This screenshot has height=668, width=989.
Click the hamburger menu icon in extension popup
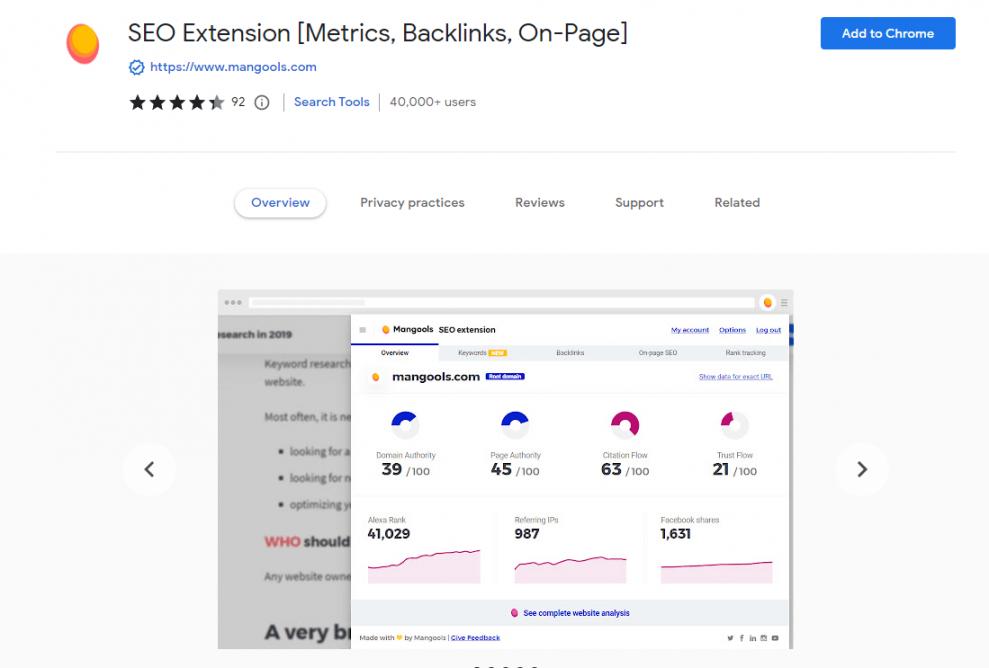pos(363,330)
